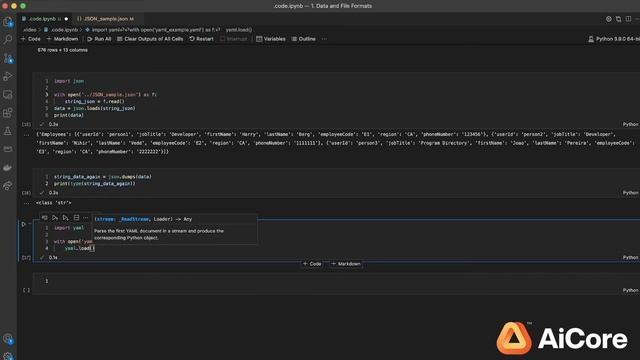Click the Split Cell icon

pyautogui.click(x=76, y=218)
